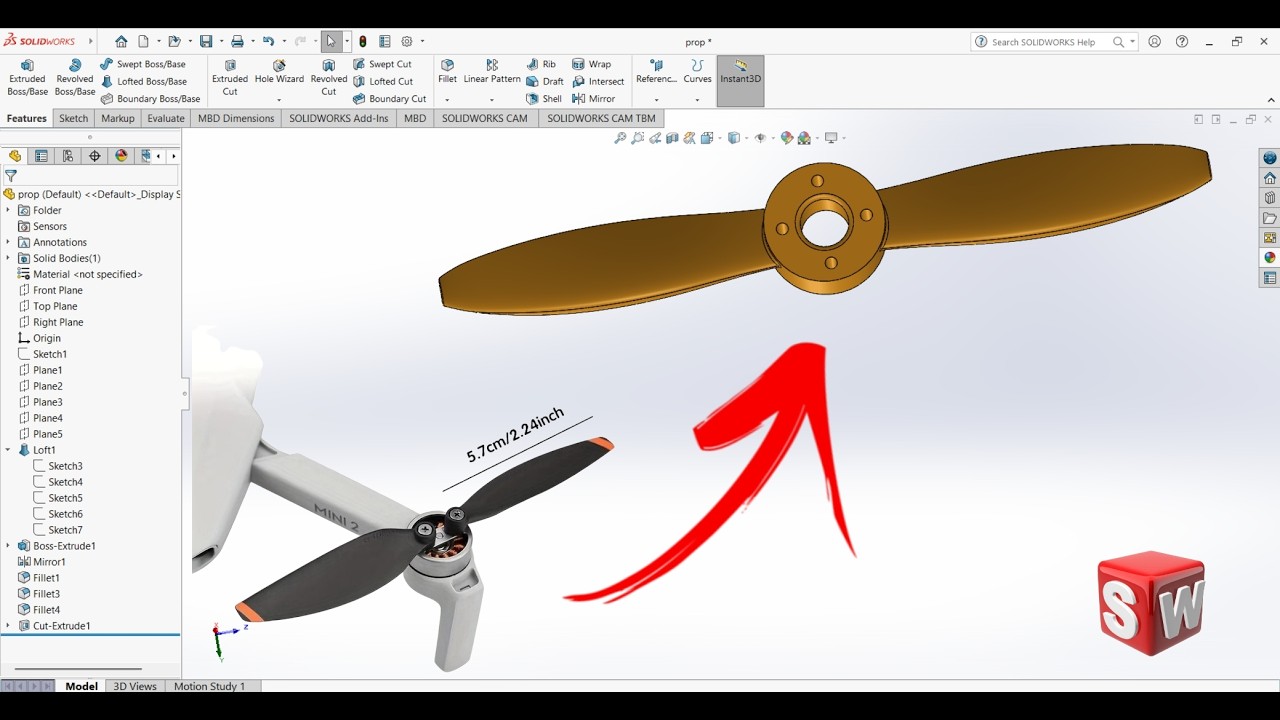Select the Mirror feature tool

click(x=594, y=99)
